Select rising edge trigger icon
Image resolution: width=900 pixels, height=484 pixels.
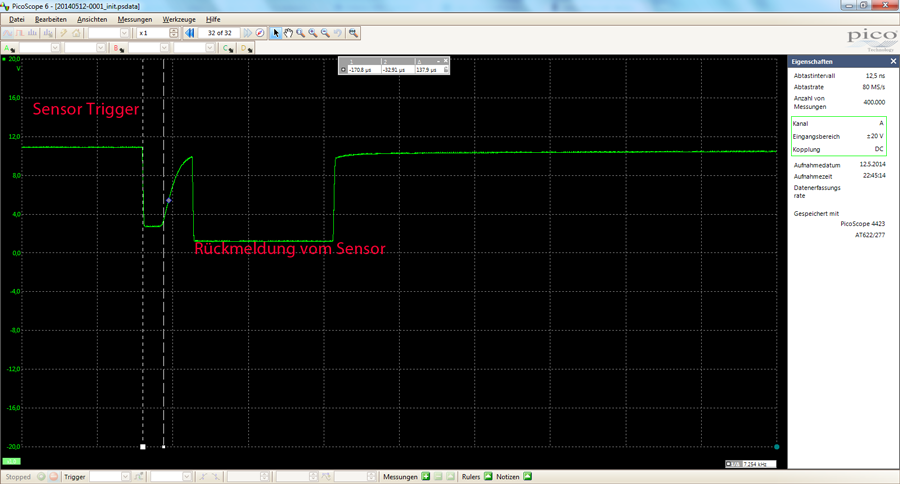pyautogui.click(x=203, y=477)
